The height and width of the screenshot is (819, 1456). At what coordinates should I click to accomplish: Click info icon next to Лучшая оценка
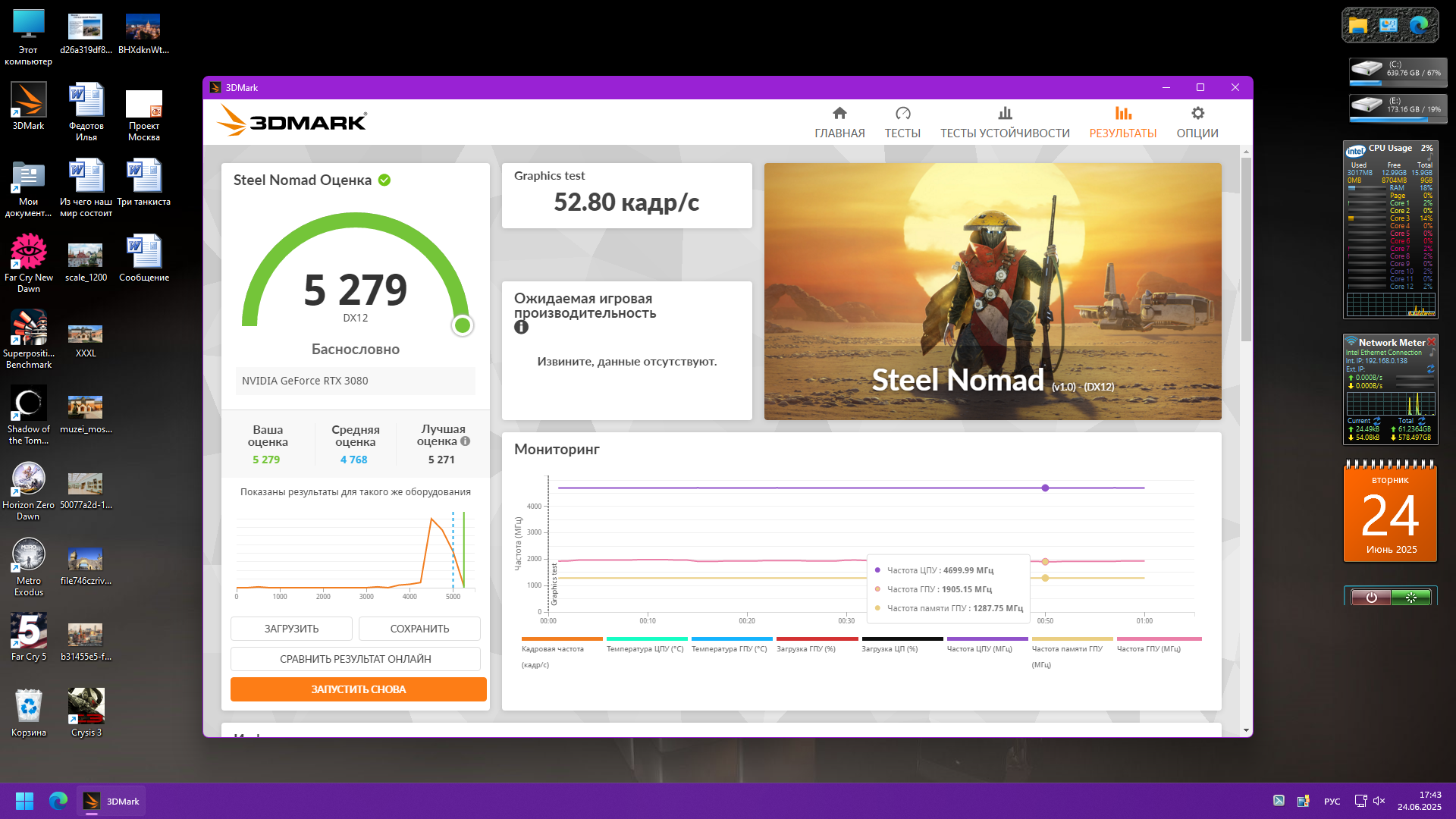pos(466,441)
